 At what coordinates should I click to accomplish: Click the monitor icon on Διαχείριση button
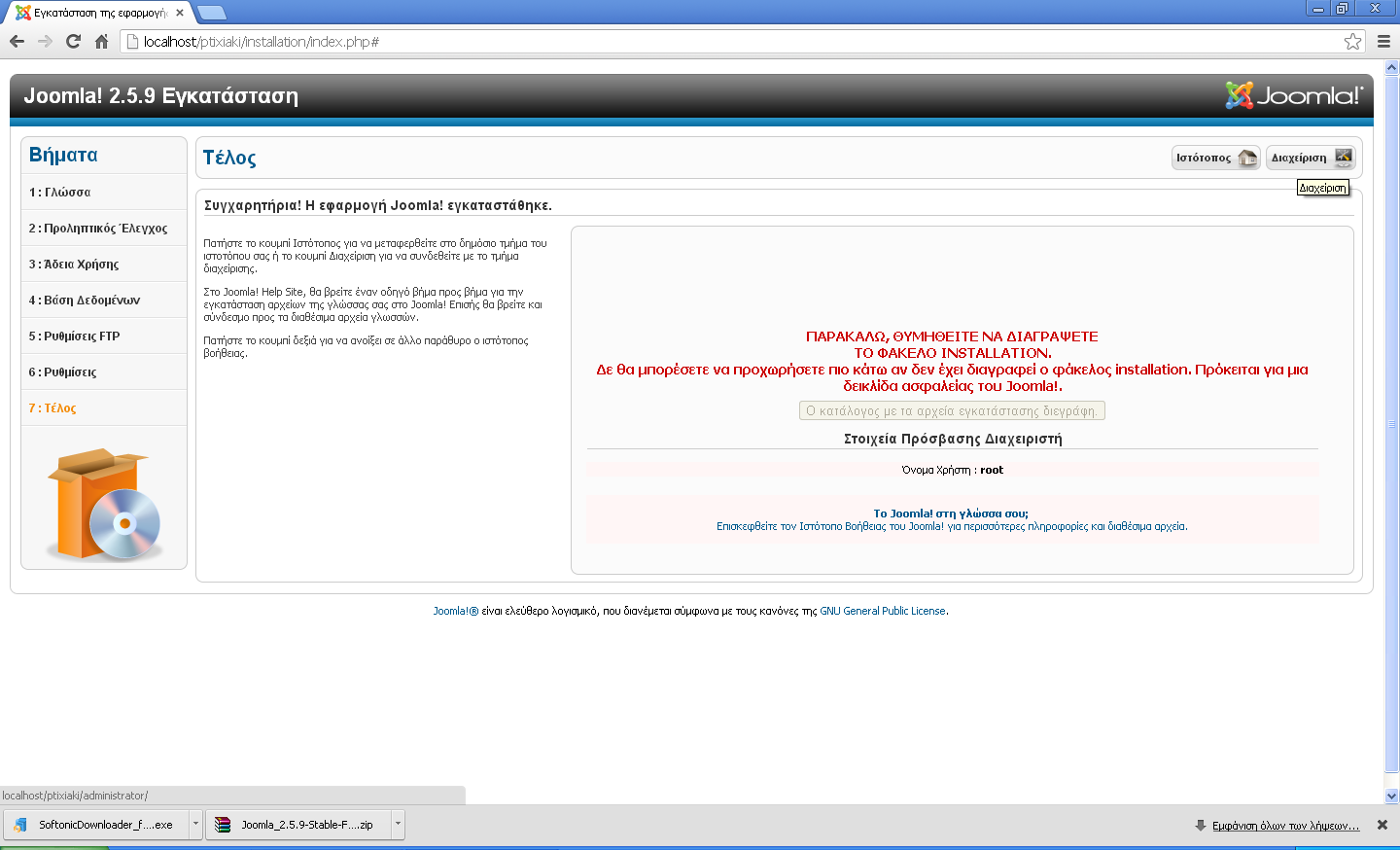(x=1343, y=158)
